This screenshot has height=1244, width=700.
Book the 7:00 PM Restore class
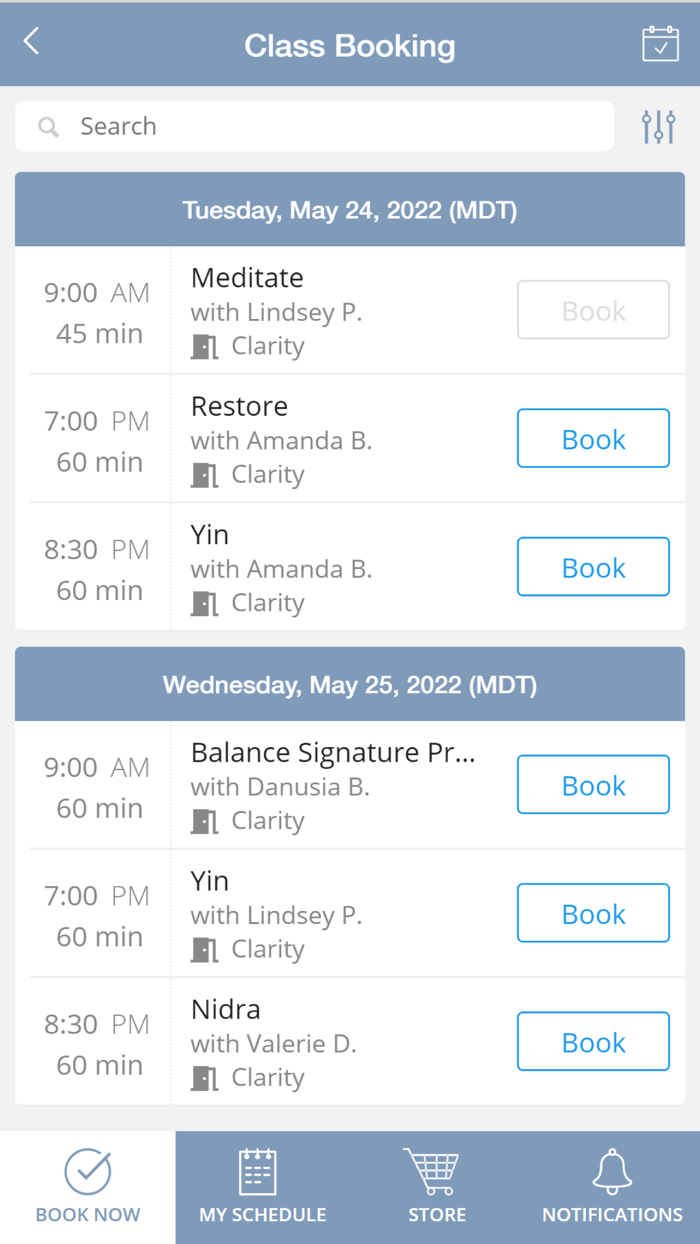pyautogui.click(x=593, y=438)
